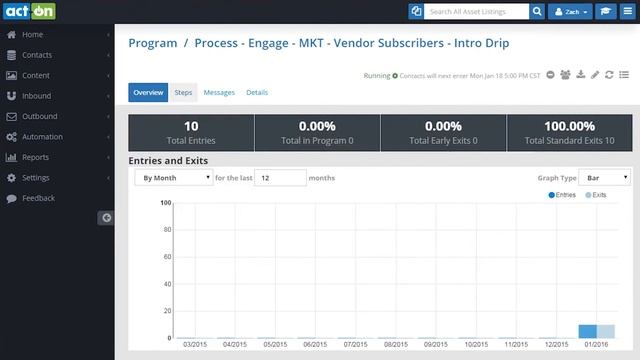Open the By Month interval dropdown
The width and height of the screenshot is (640, 360).
tap(174, 178)
